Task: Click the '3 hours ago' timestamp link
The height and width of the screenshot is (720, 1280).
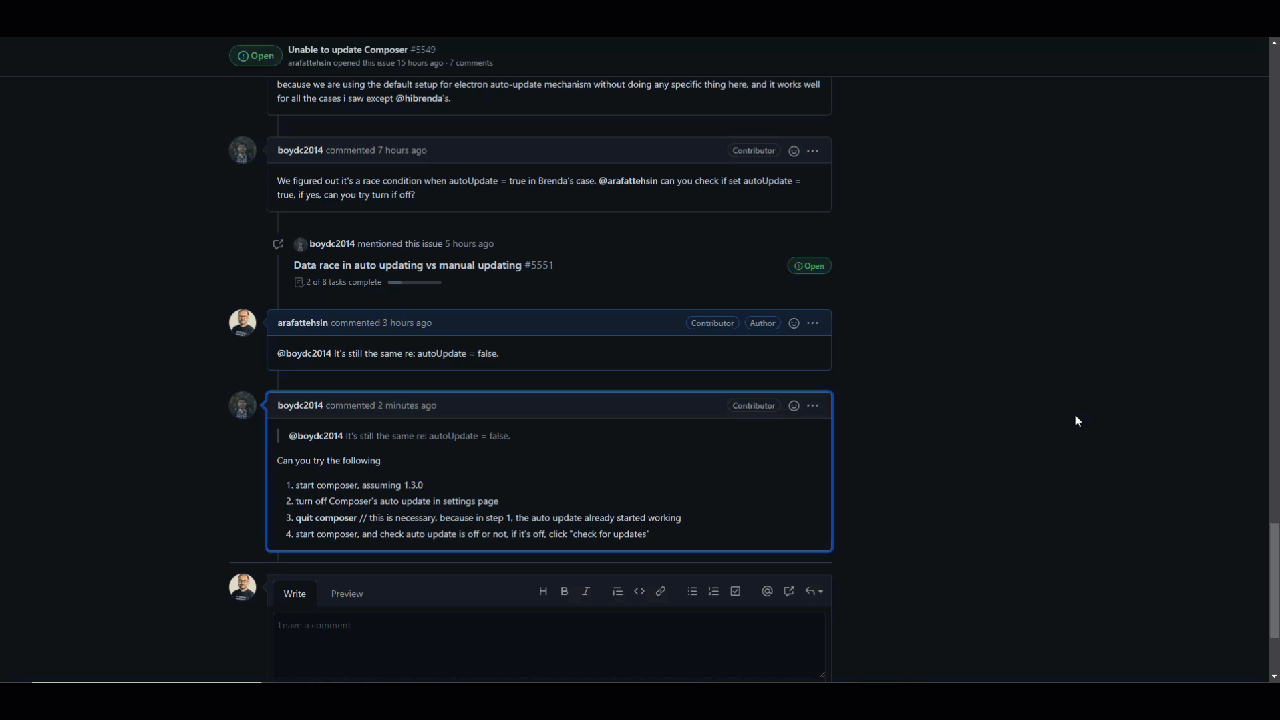Action: (407, 323)
